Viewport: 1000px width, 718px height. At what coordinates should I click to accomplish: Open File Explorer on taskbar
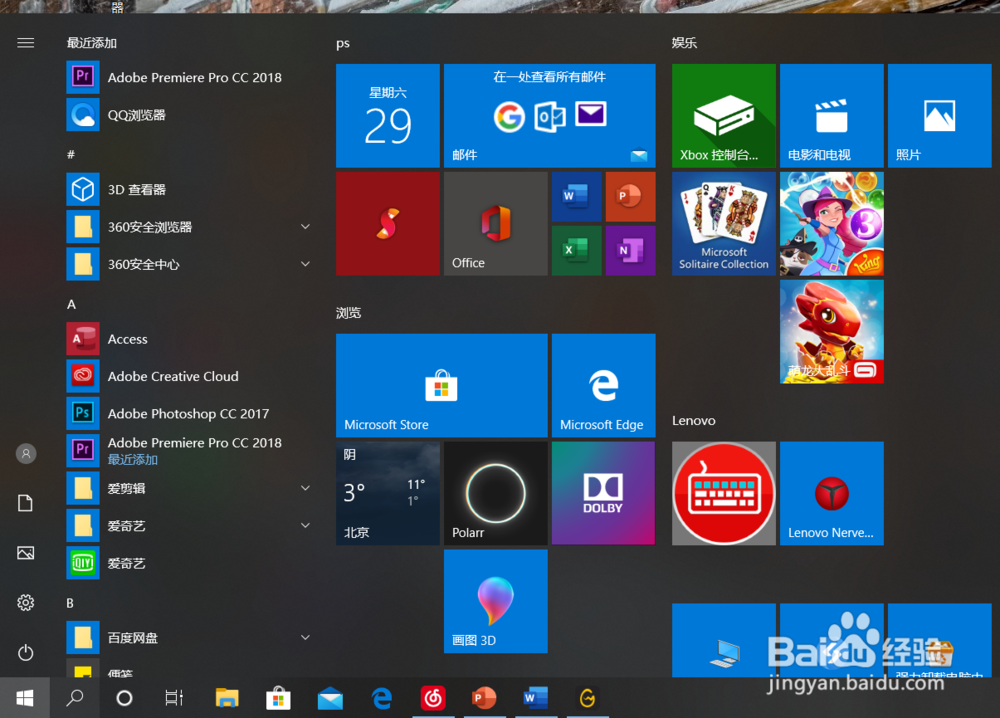click(227, 698)
